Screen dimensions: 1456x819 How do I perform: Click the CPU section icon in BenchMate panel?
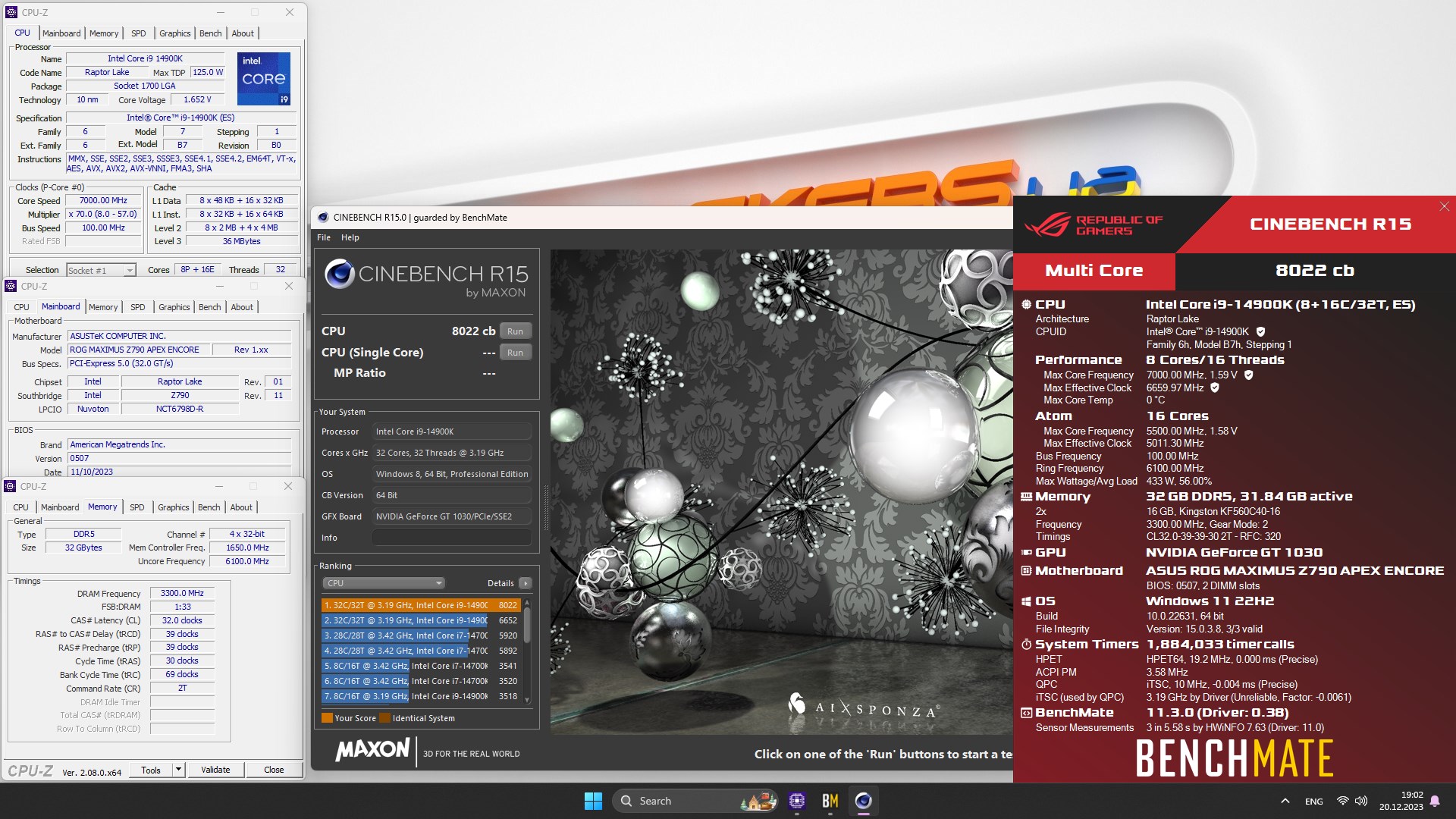pos(1026,304)
